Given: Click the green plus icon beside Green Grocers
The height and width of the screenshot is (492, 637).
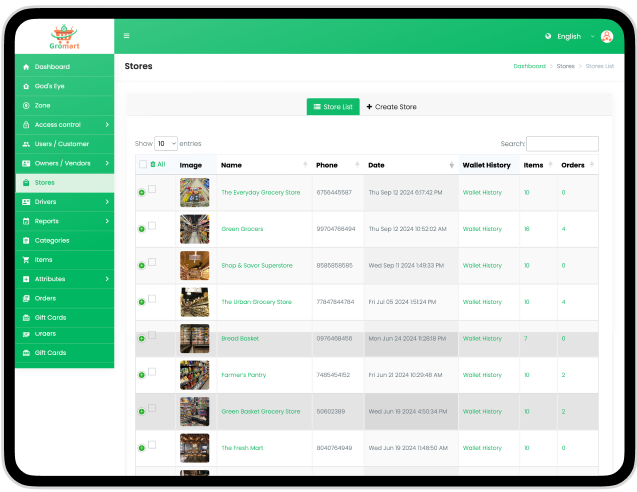Looking at the screenshot, I should click(141, 229).
